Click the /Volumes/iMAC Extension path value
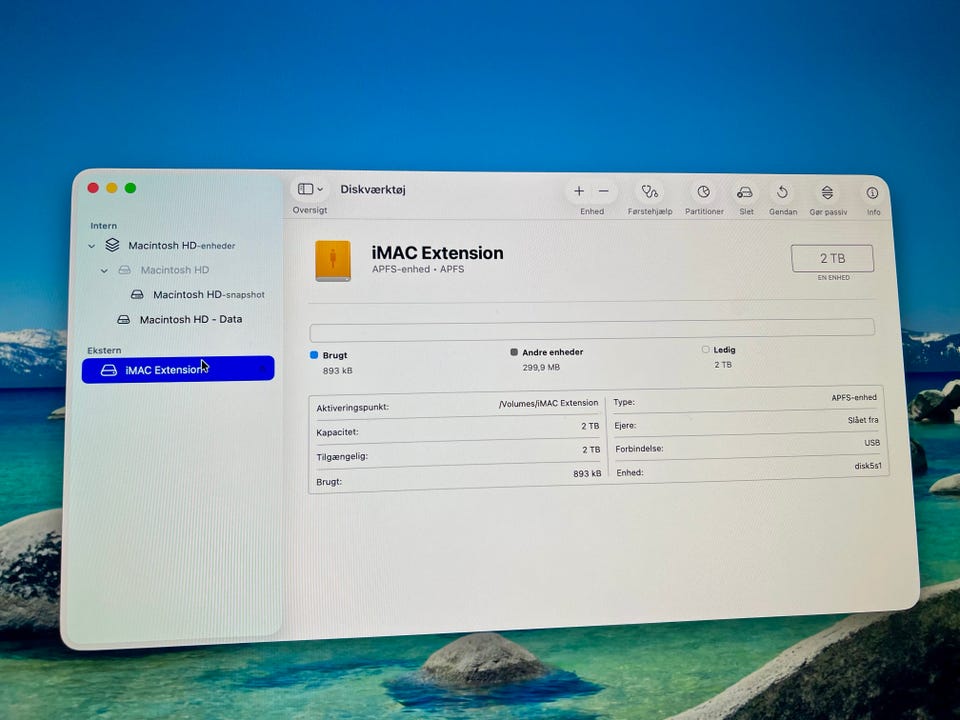The height and width of the screenshot is (720, 960). pos(548,403)
